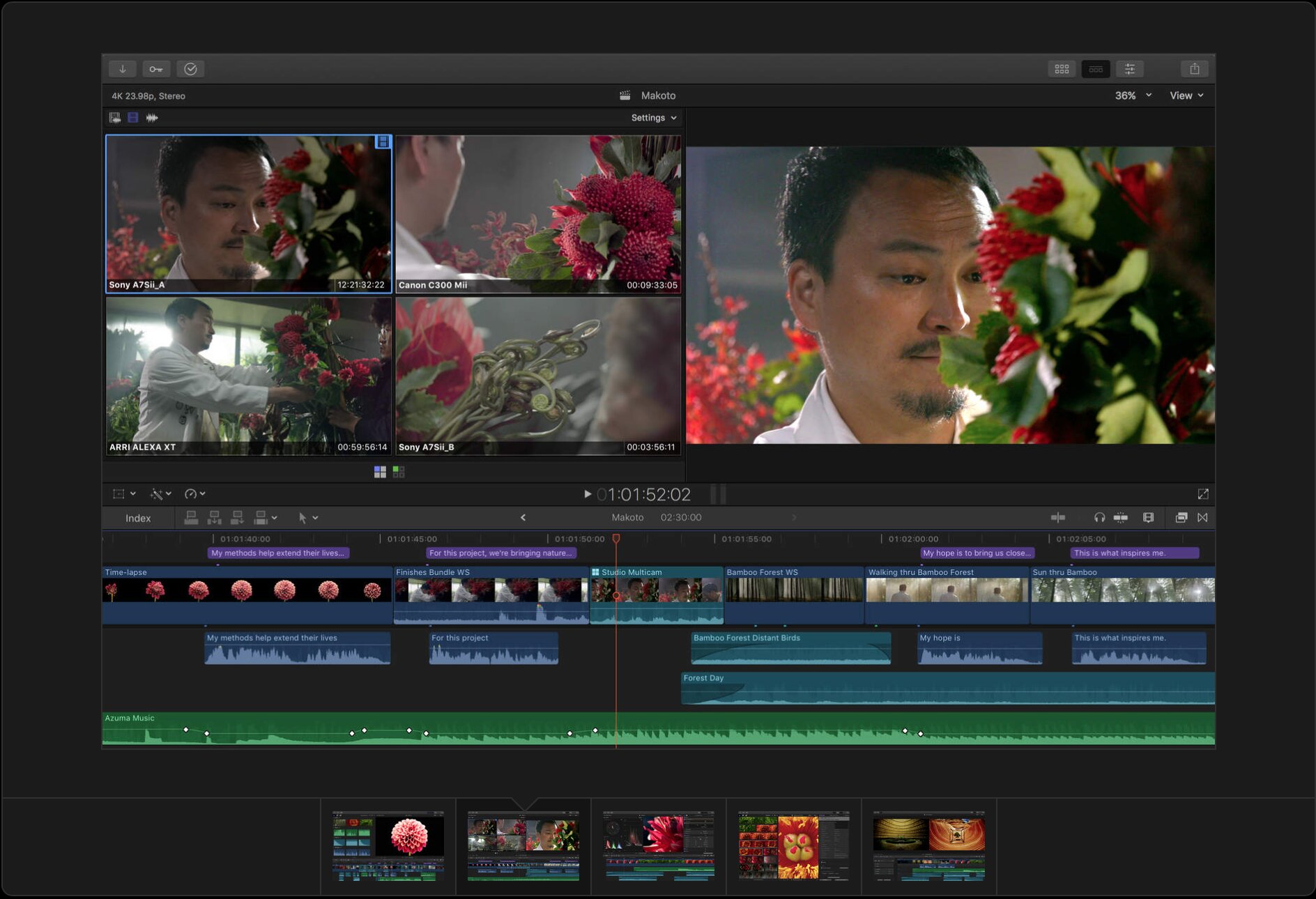The height and width of the screenshot is (899, 1316).
Task: Click the transitions browser bowtie icon
Action: (x=1202, y=517)
